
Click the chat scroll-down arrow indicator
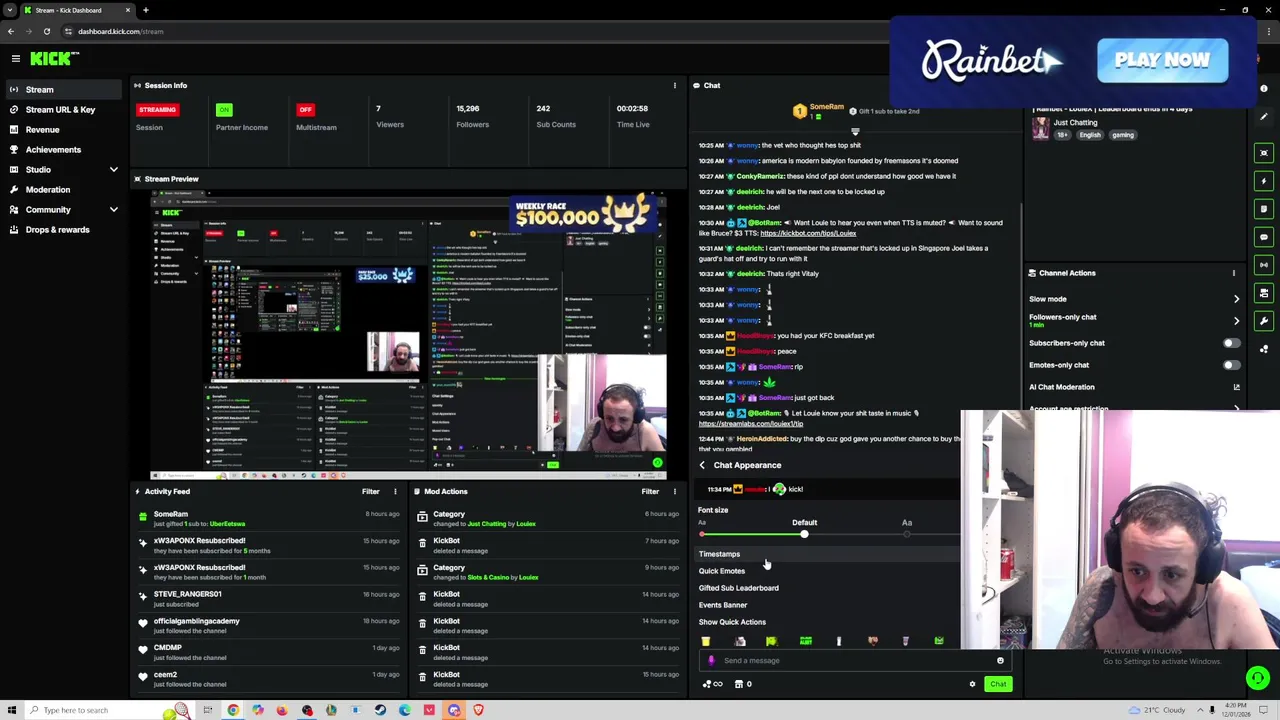(x=855, y=131)
